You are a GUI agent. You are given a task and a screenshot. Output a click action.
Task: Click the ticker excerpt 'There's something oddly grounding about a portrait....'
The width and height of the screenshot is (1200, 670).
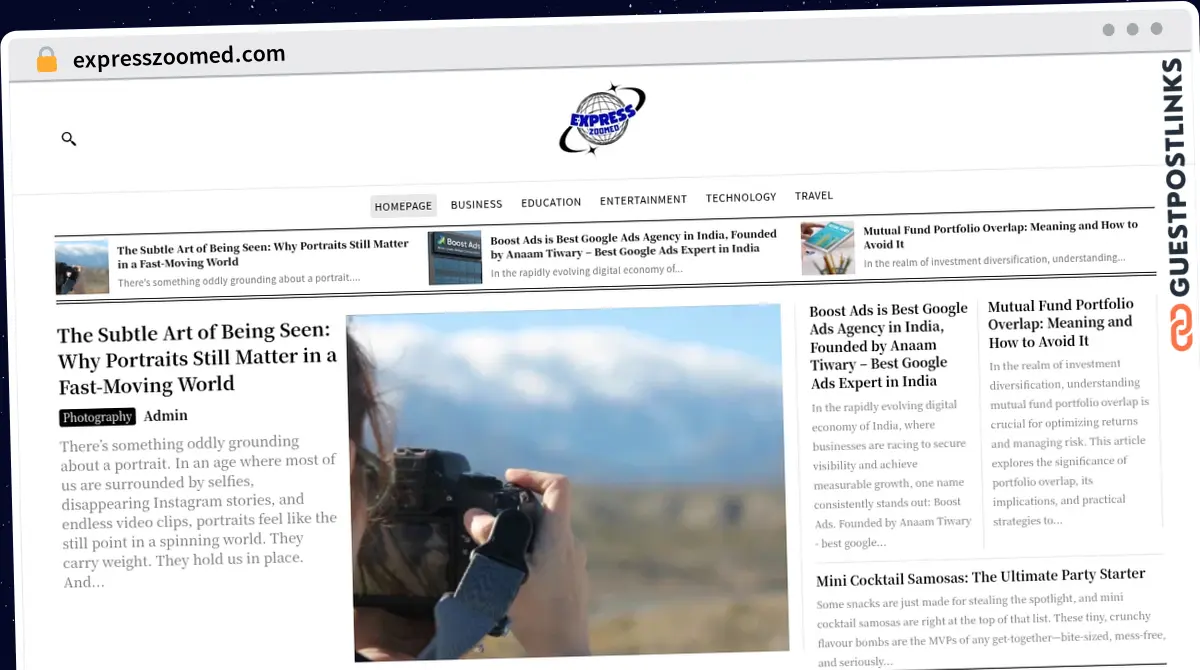(x=238, y=280)
